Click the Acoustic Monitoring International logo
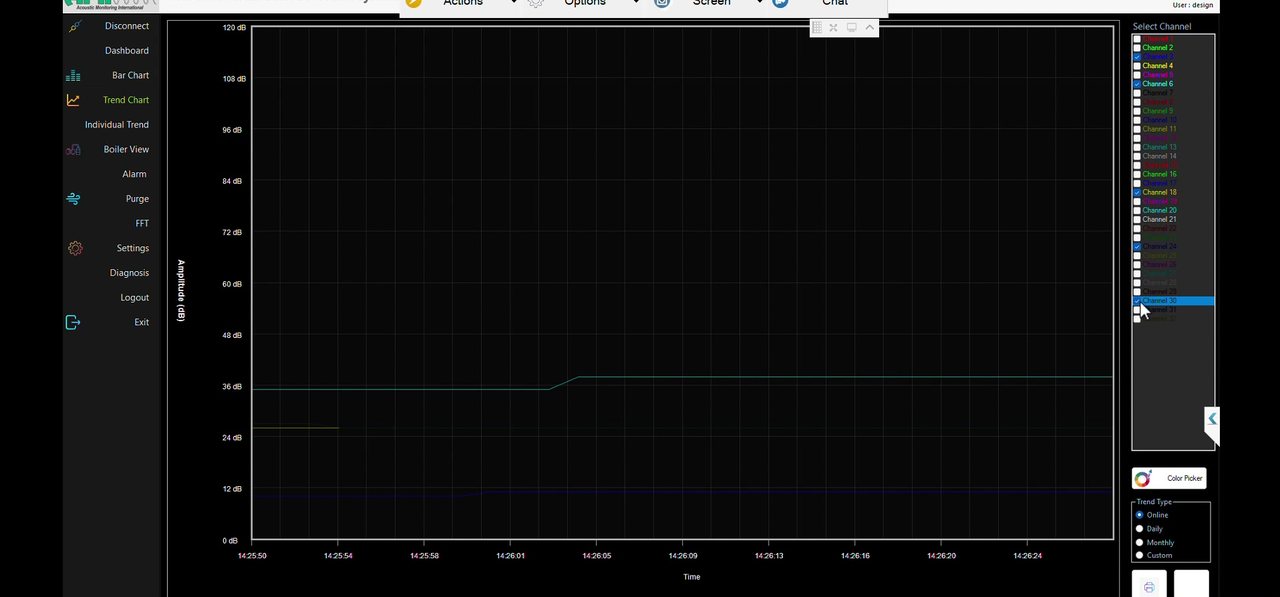The image size is (1280, 597). click(x=109, y=5)
